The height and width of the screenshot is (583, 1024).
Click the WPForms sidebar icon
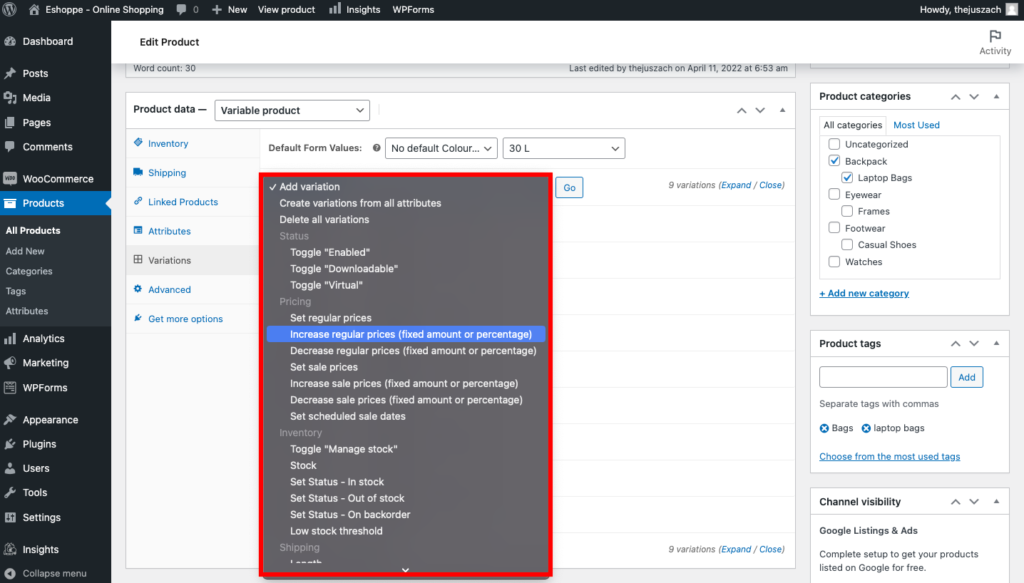(10, 388)
